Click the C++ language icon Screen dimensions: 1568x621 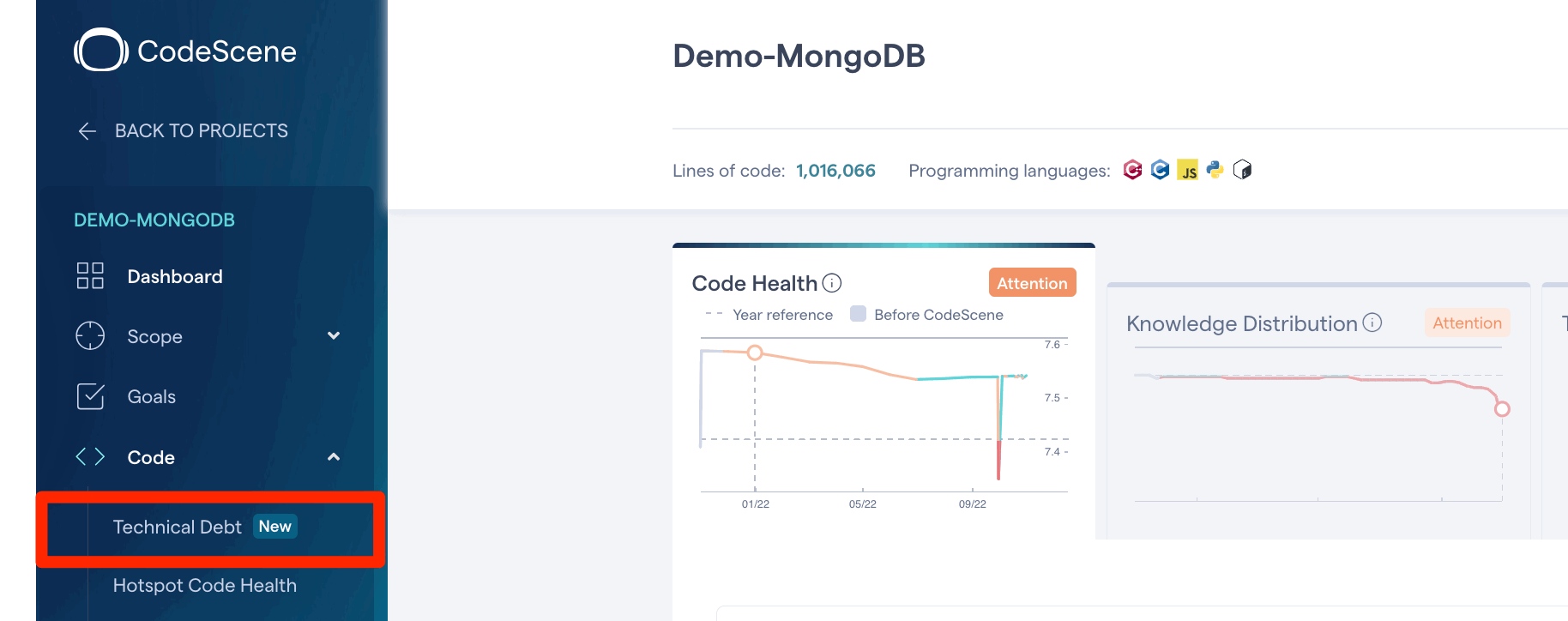coord(1133,170)
